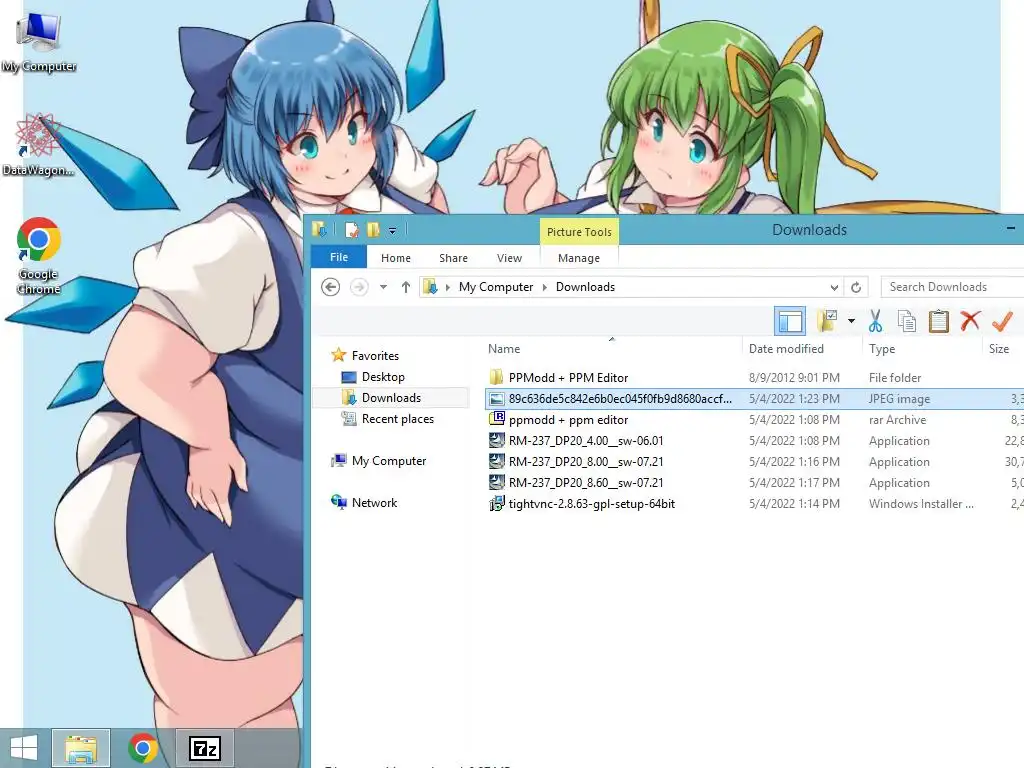This screenshot has width=1024, height=768.
Task: Select RM-237_DP20_4.00__sw-06.01 application
Action: (586, 441)
